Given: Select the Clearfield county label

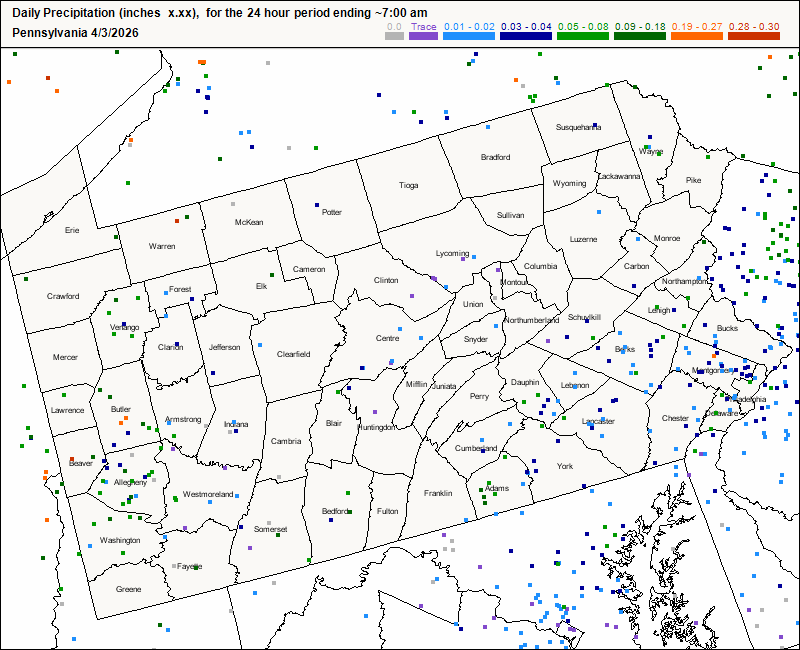Looking at the screenshot, I should [294, 354].
